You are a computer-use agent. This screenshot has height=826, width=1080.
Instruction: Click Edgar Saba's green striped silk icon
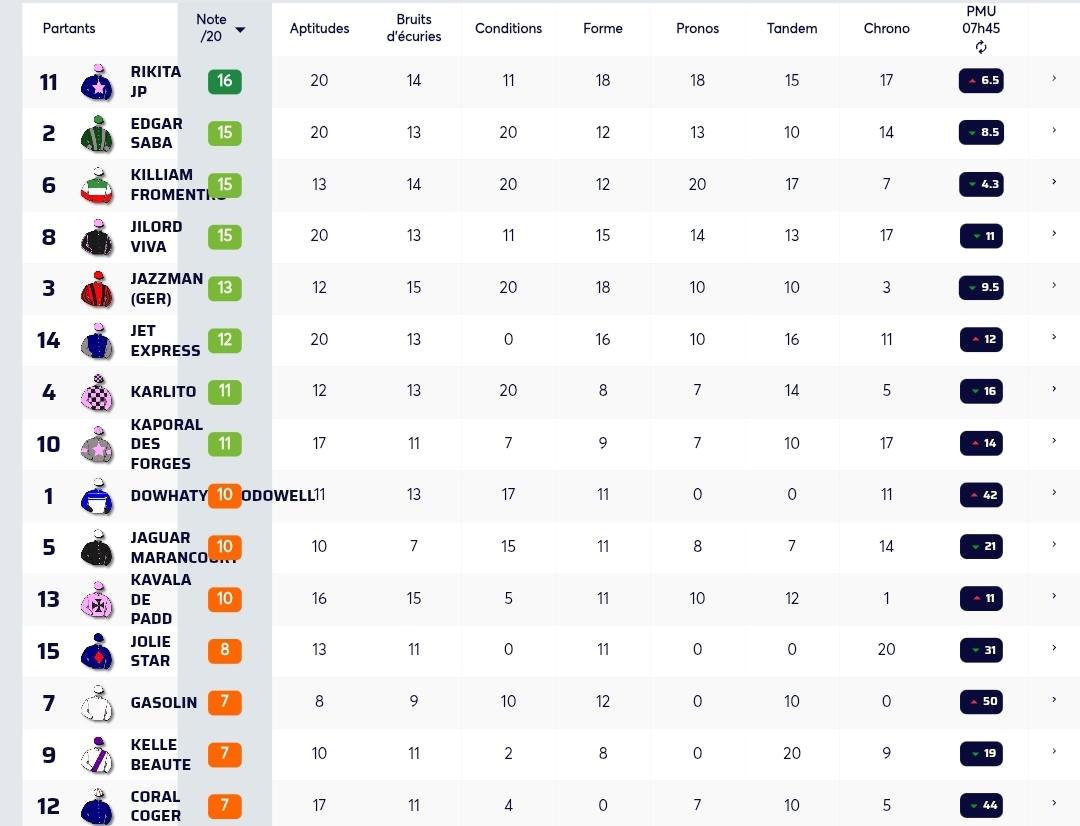click(97, 134)
